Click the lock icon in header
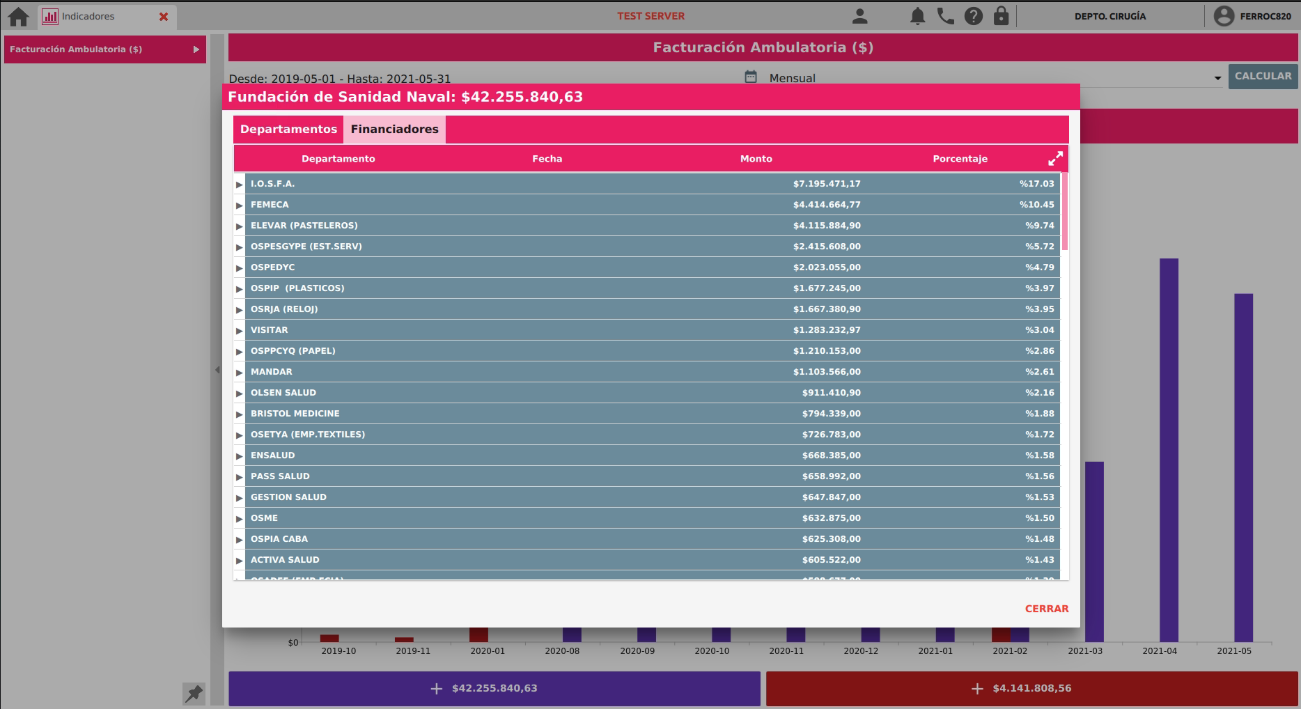1301x709 pixels. [1001, 16]
